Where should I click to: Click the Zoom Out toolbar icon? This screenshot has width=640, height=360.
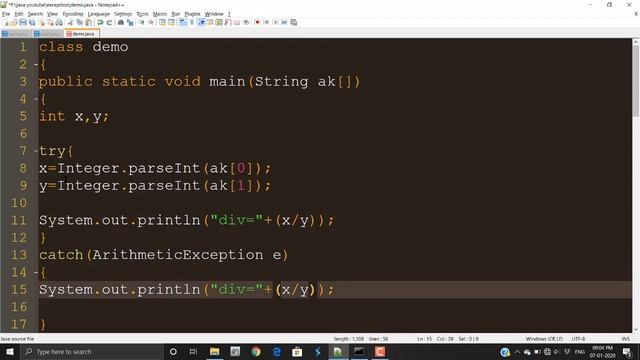(x=151, y=22)
